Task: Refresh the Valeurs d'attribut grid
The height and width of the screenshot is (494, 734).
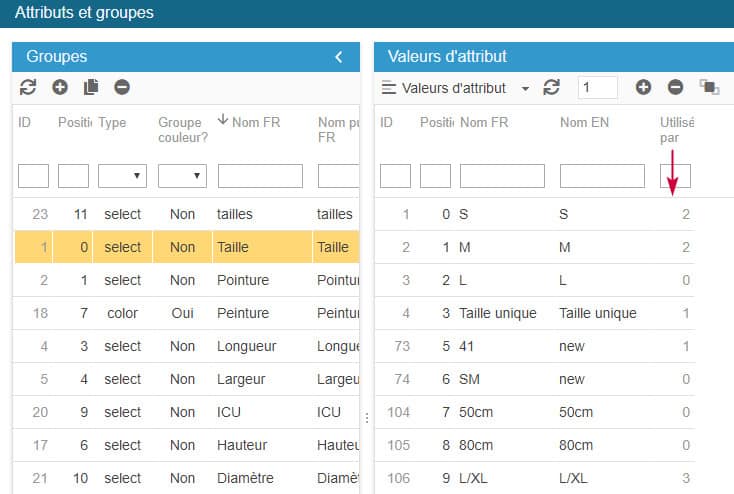Action: (x=551, y=87)
